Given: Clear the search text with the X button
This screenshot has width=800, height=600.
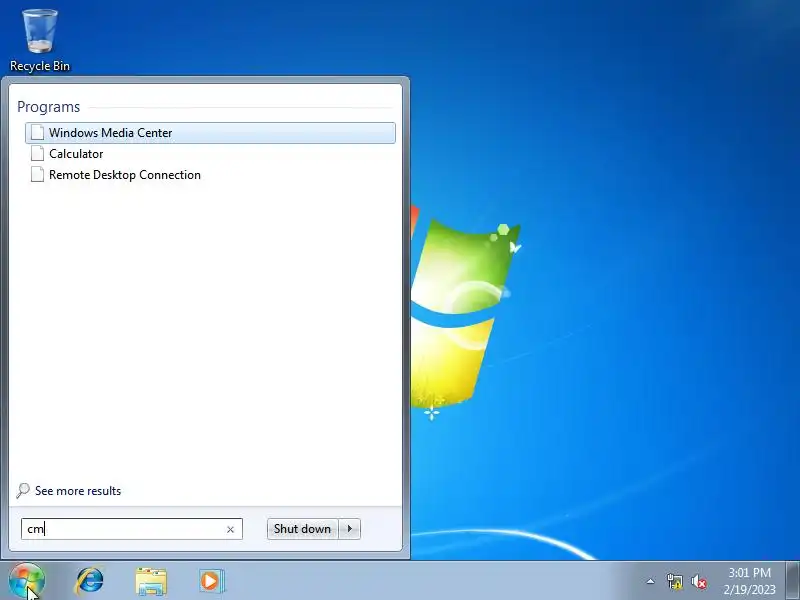Looking at the screenshot, I should coord(230,530).
